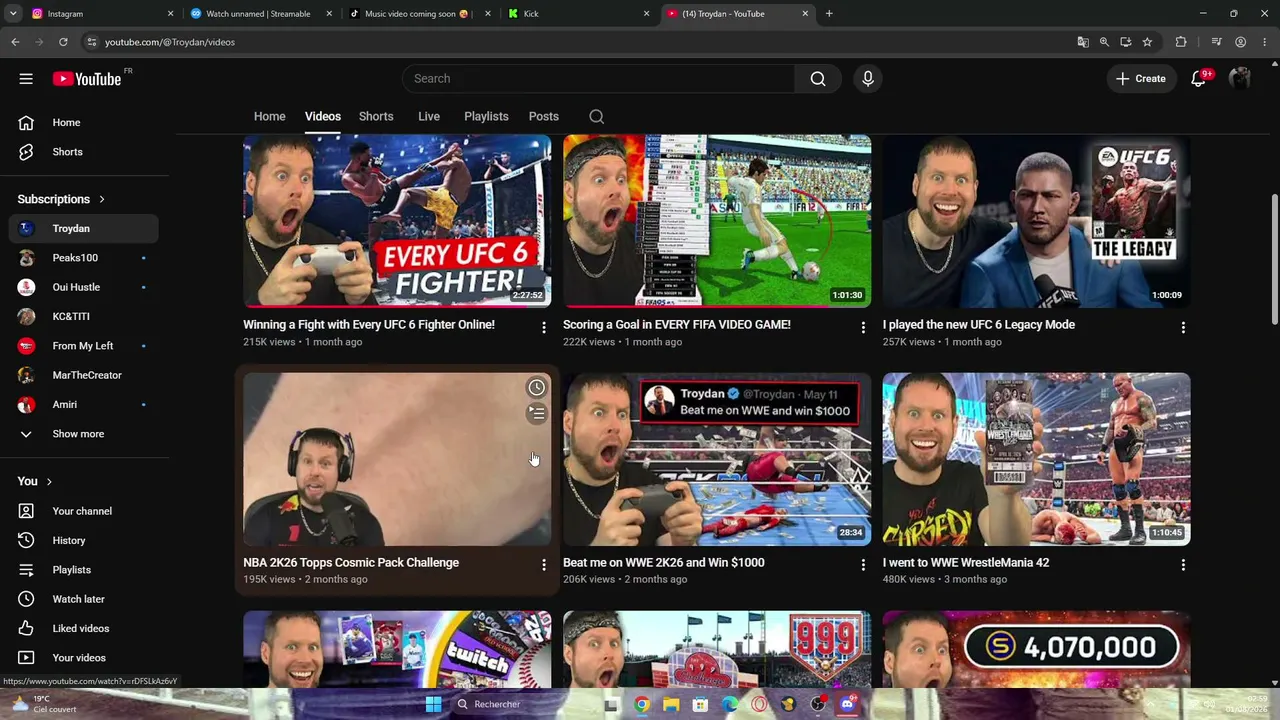Open the account avatar menu
1280x720 pixels.
tap(1240, 79)
